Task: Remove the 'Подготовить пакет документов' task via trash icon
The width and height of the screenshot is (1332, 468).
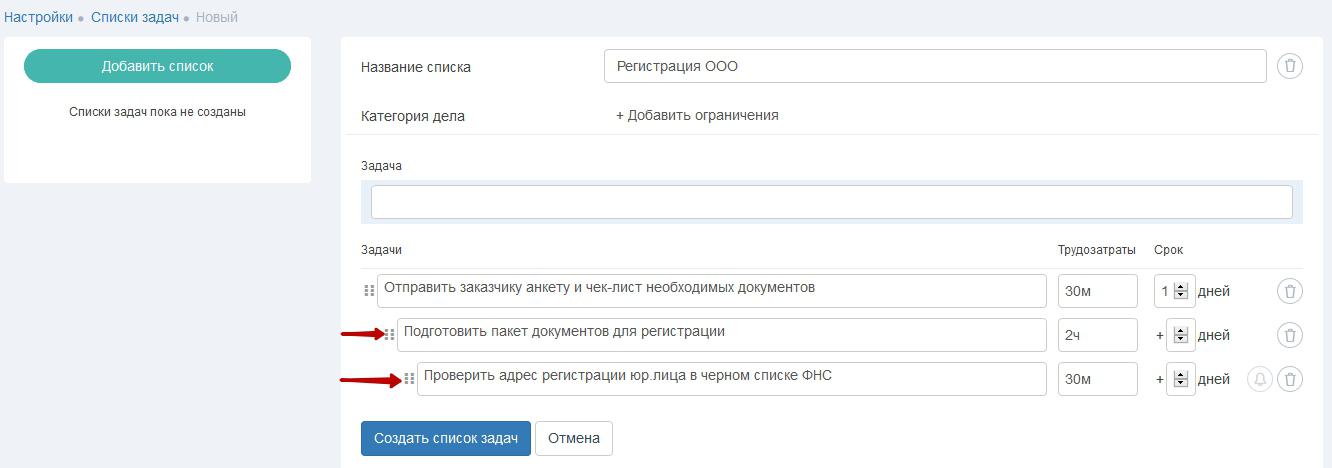Action: 1290,335
